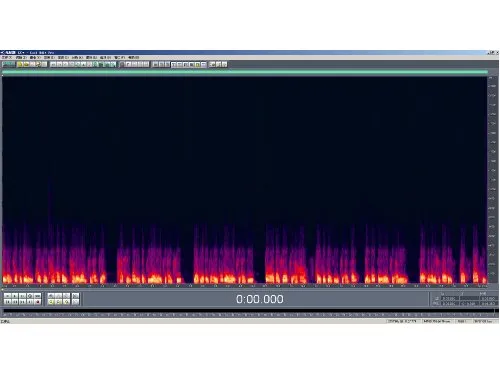Click the Play to End circle button
500x375 pixels.
(30, 296)
